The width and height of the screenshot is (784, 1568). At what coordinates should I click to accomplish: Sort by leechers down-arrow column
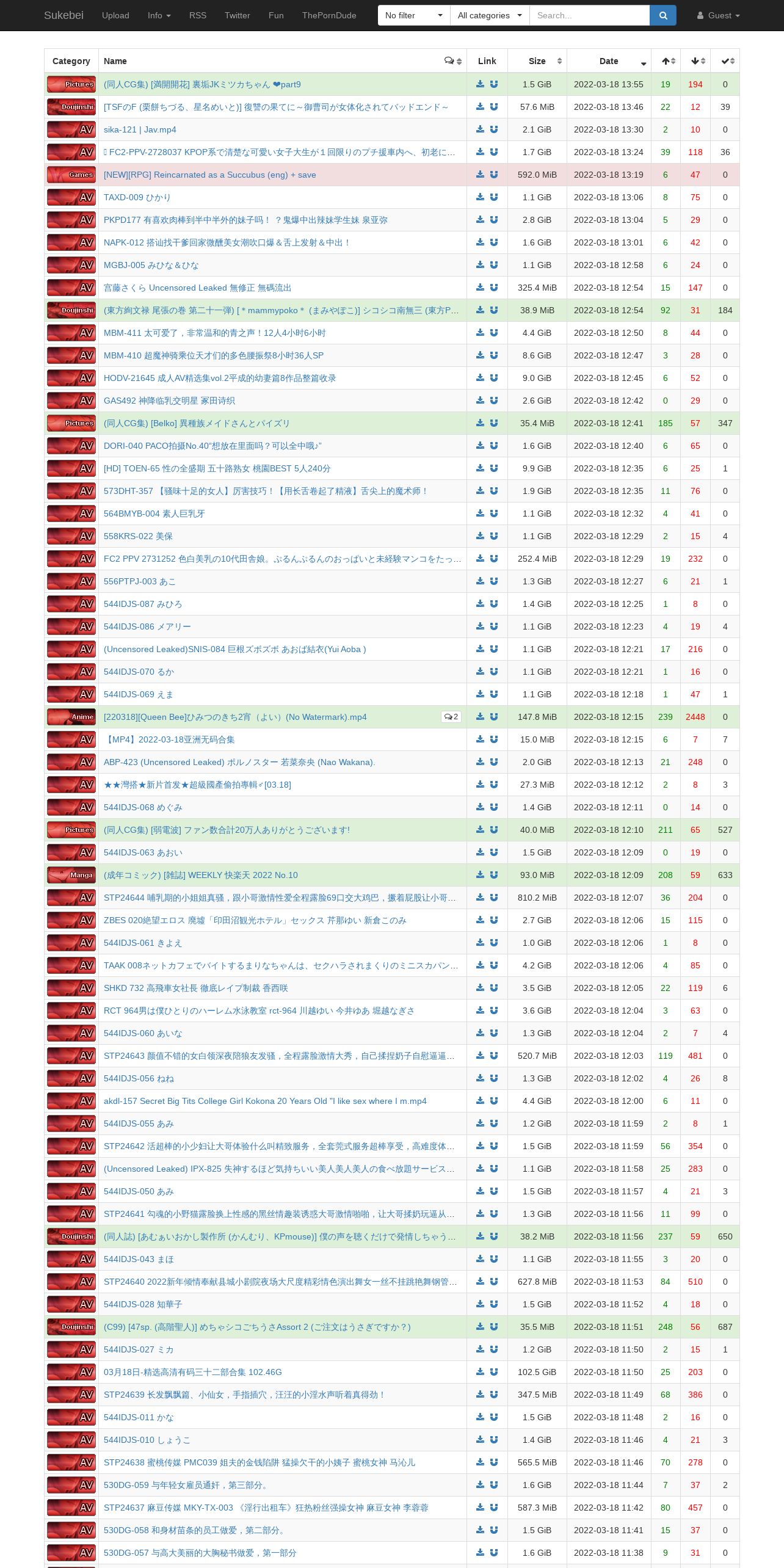696,61
